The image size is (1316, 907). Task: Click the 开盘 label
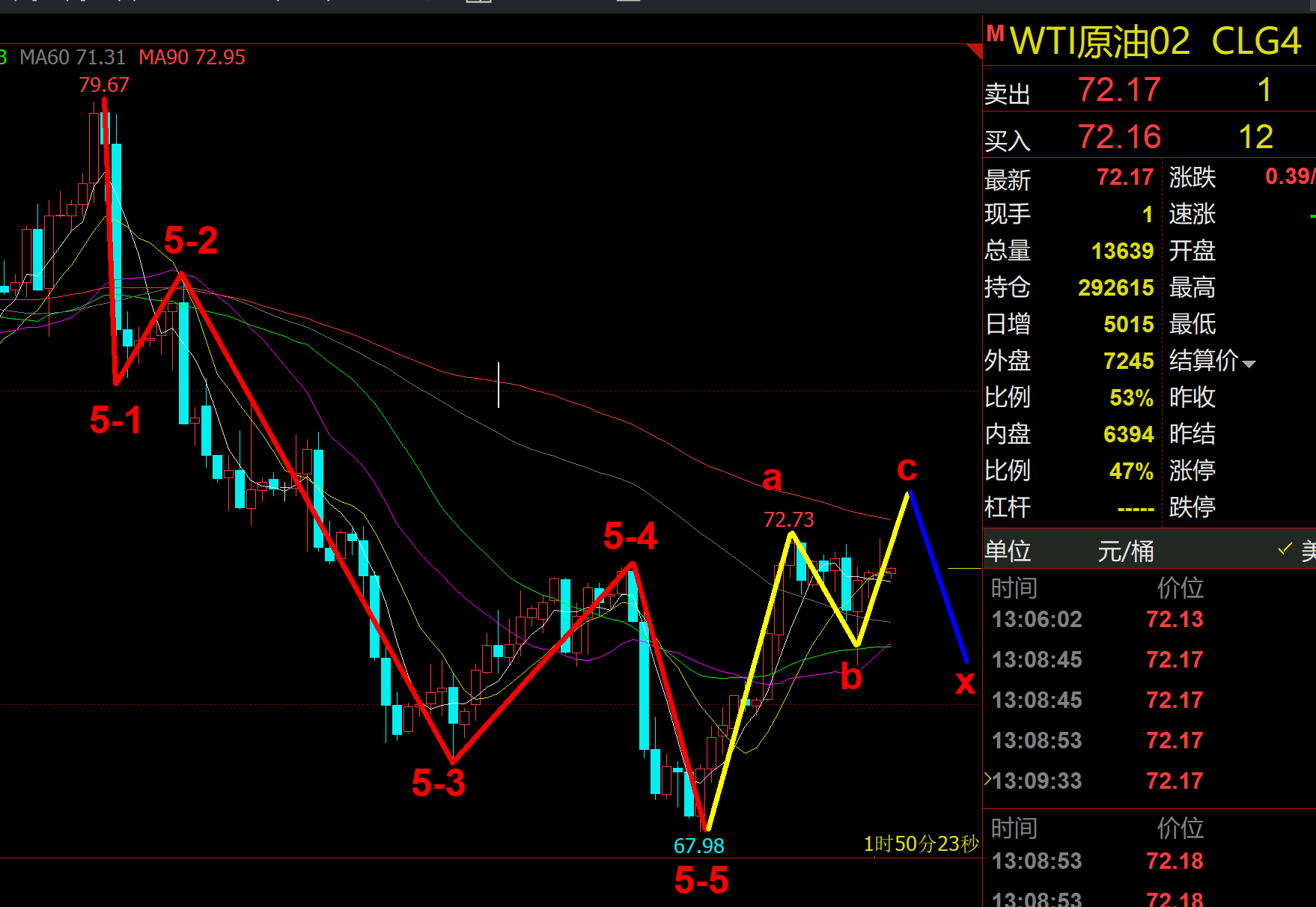point(1192,251)
